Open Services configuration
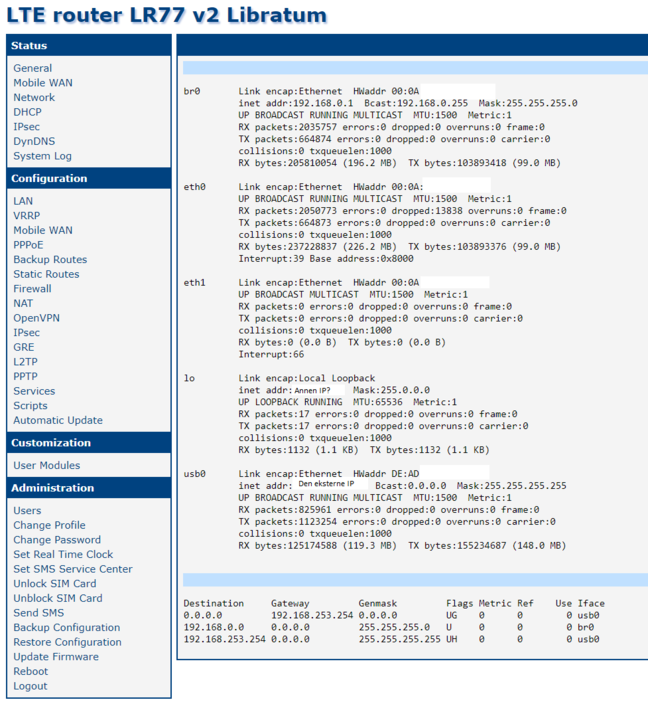 pos(34,391)
